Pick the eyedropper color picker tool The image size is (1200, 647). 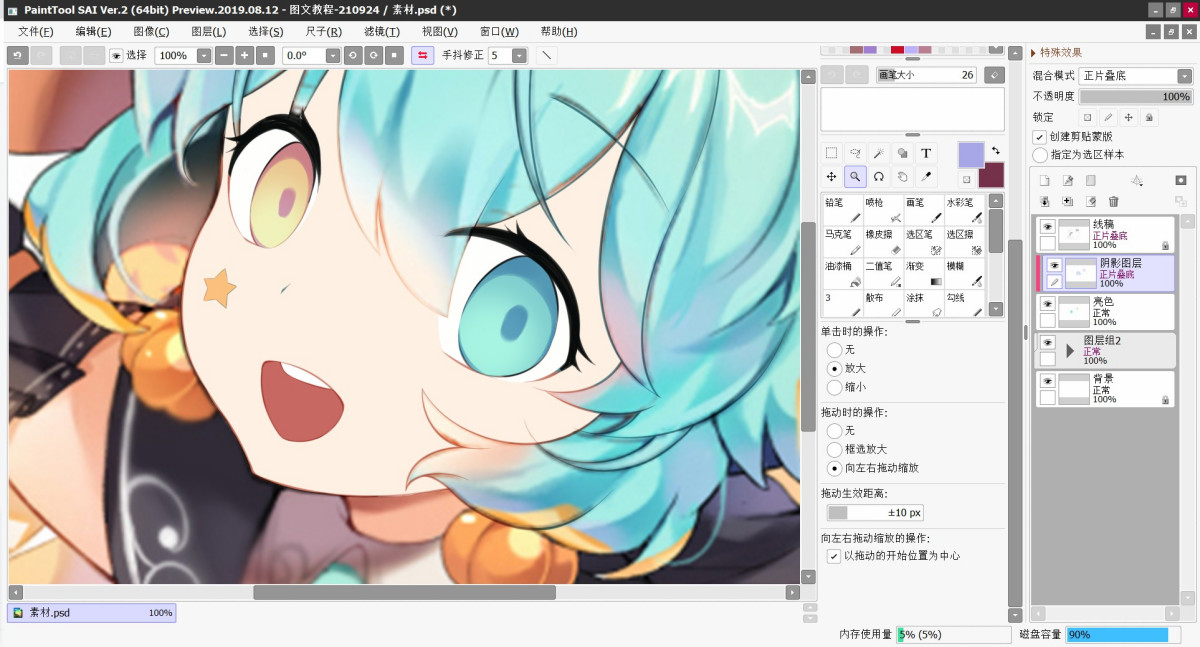click(x=926, y=177)
